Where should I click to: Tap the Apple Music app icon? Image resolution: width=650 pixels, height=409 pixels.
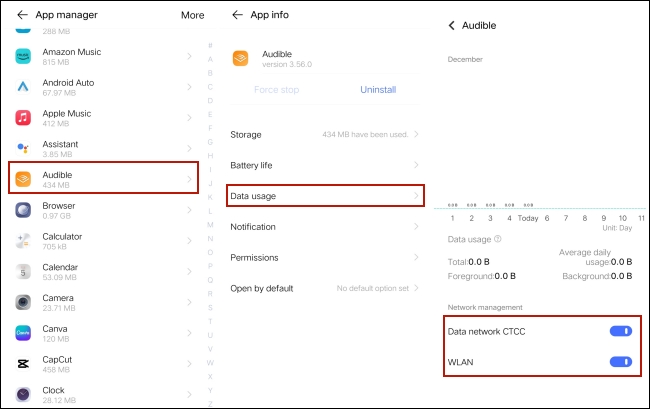[23, 118]
